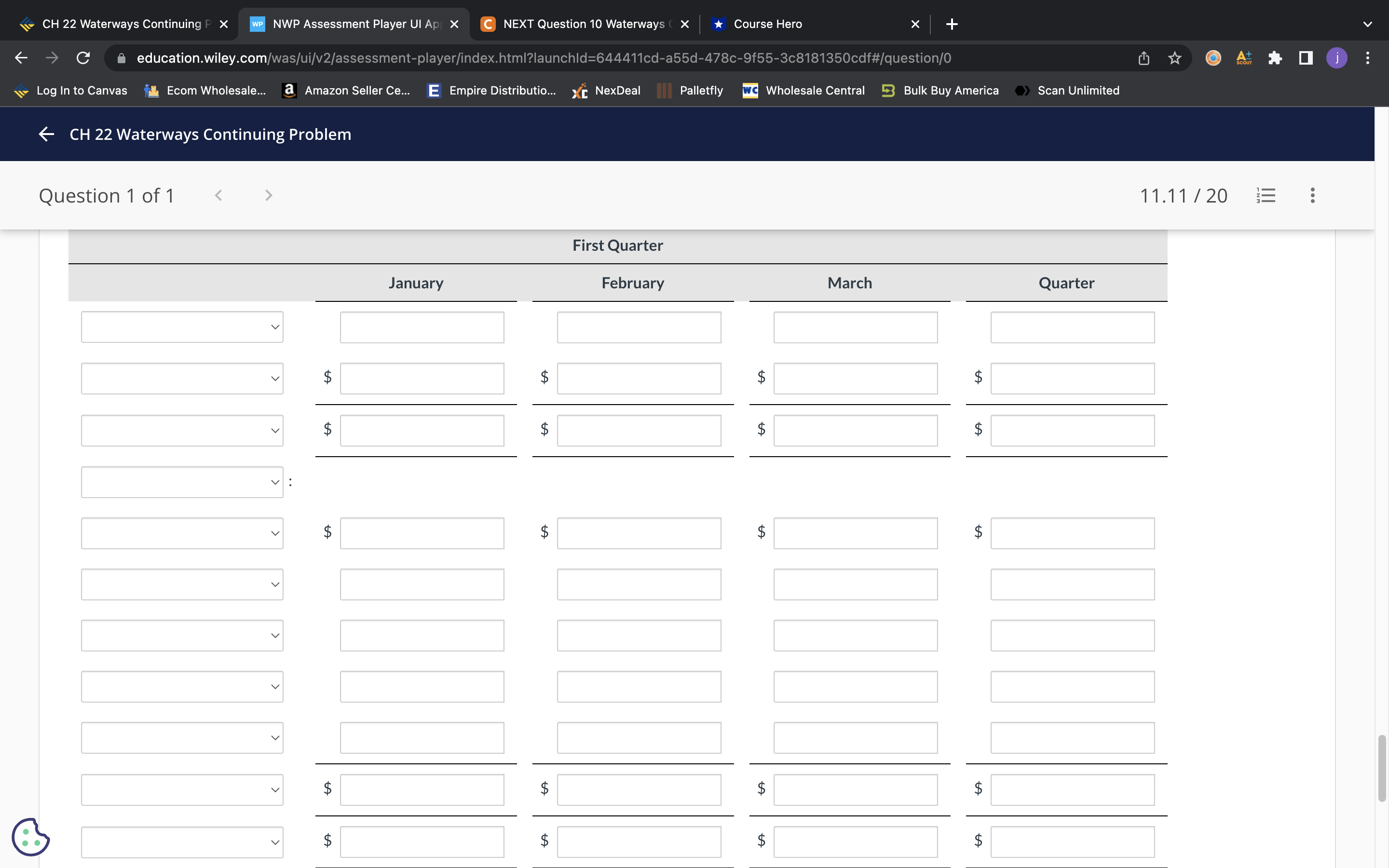This screenshot has width=1389, height=868.
Task: Open the second row label dropdown
Action: point(182,379)
